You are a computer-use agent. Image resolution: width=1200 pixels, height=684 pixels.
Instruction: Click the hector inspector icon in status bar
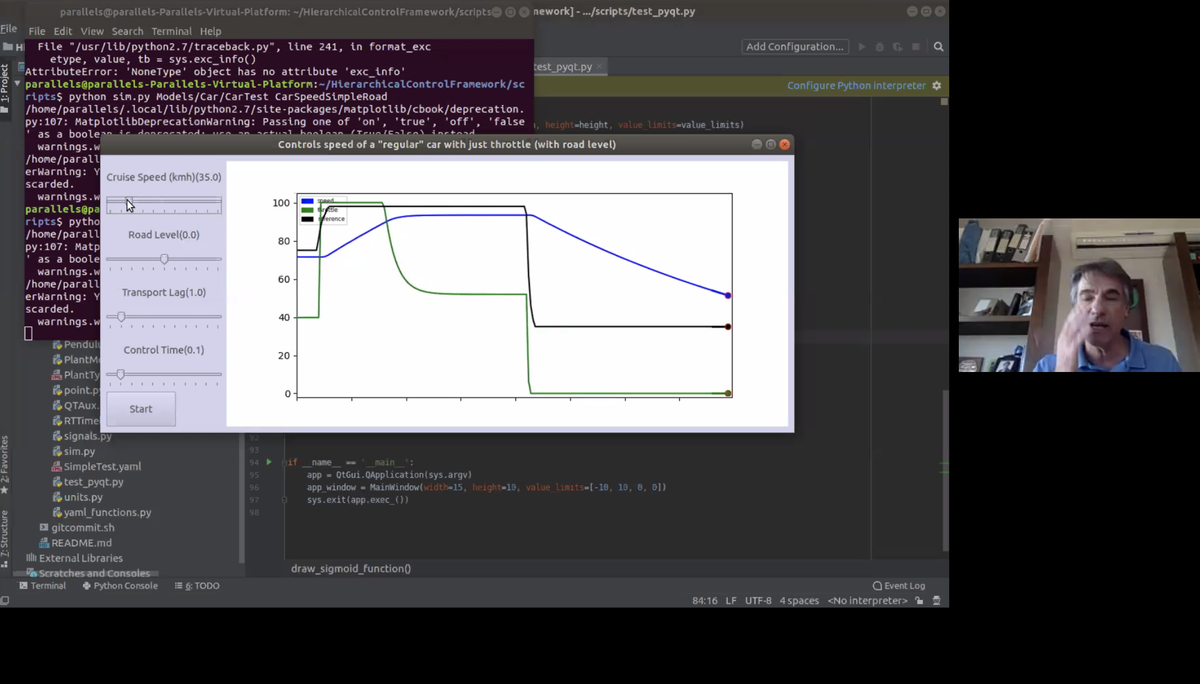[x=937, y=601]
